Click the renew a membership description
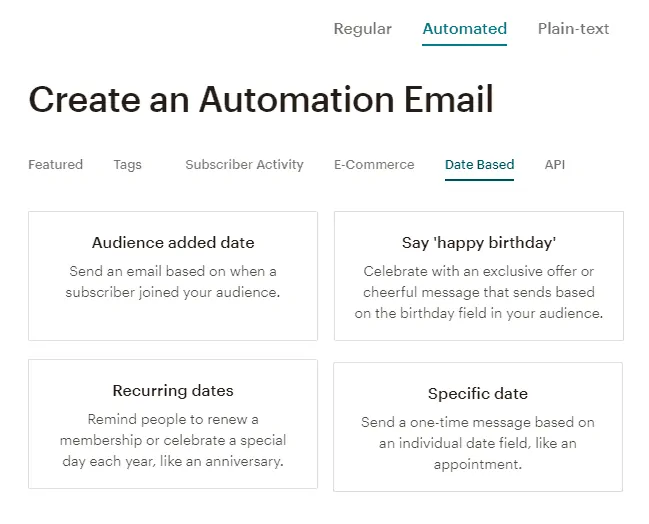649x524 pixels. click(x=173, y=440)
